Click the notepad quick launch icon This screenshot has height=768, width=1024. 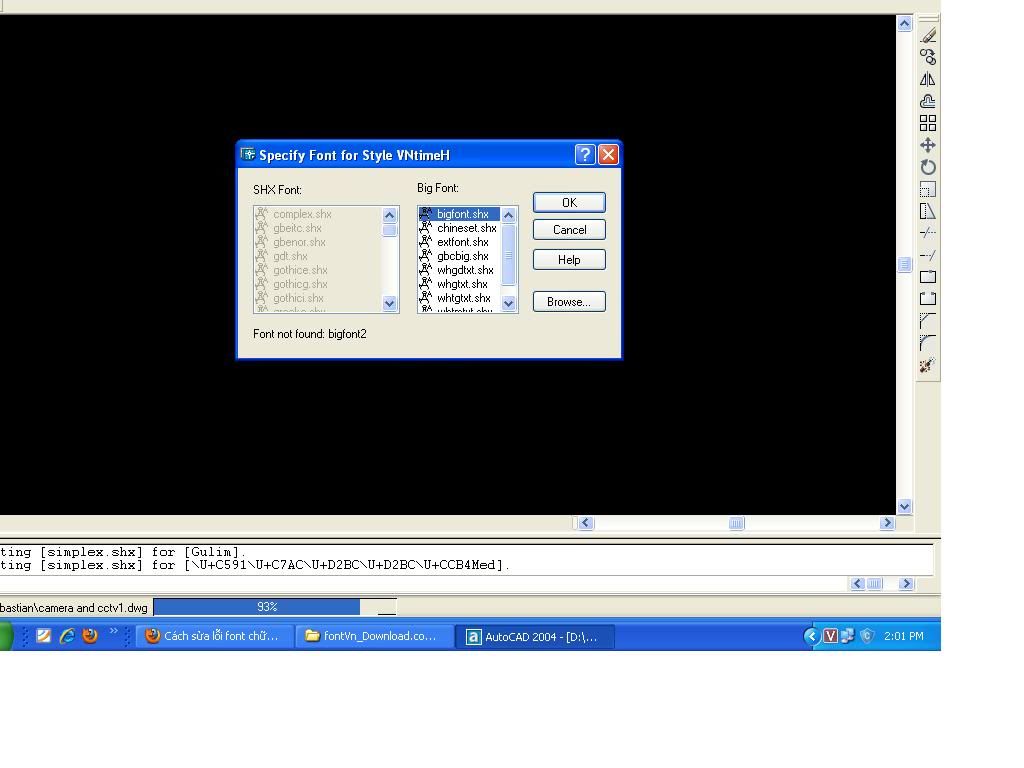tap(43, 635)
